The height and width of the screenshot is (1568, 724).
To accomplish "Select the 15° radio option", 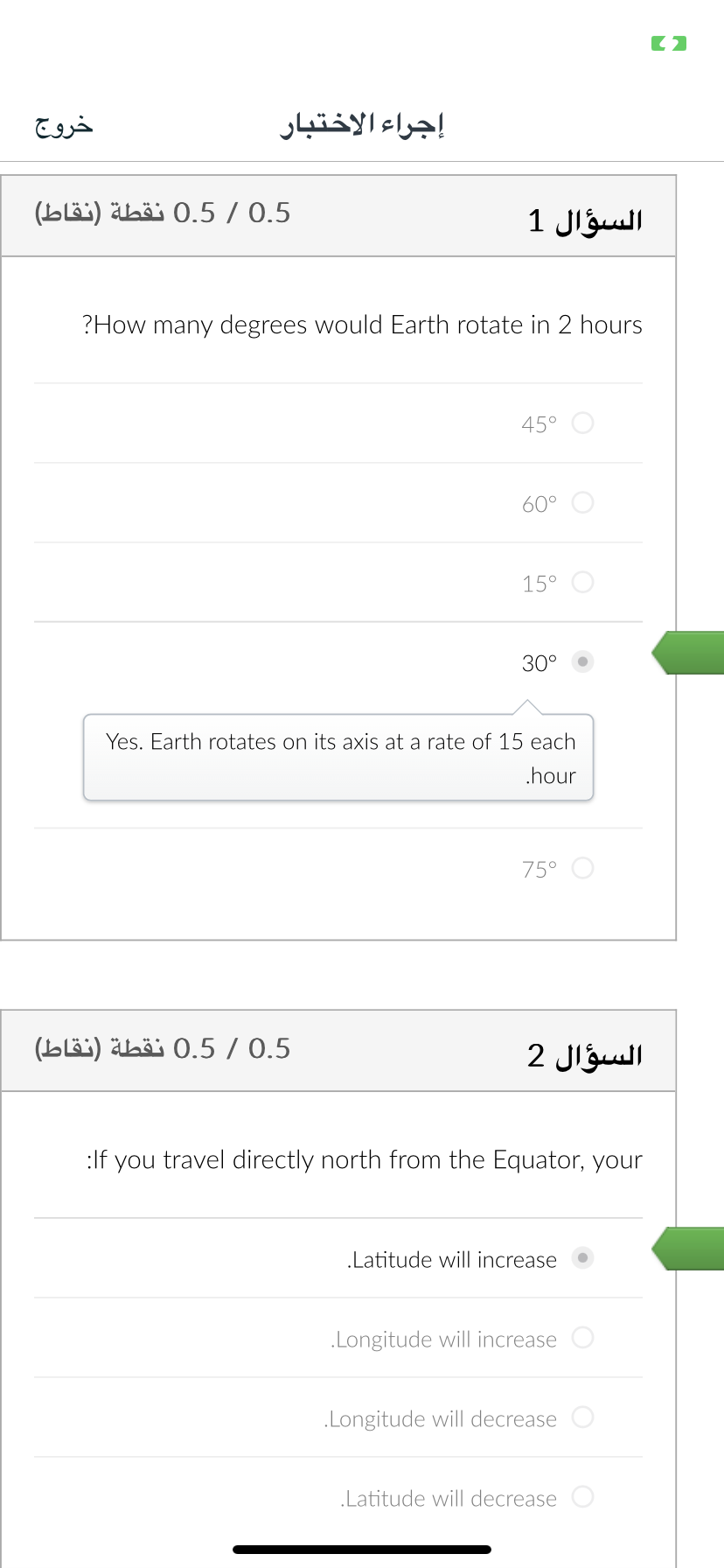I will [582, 583].
